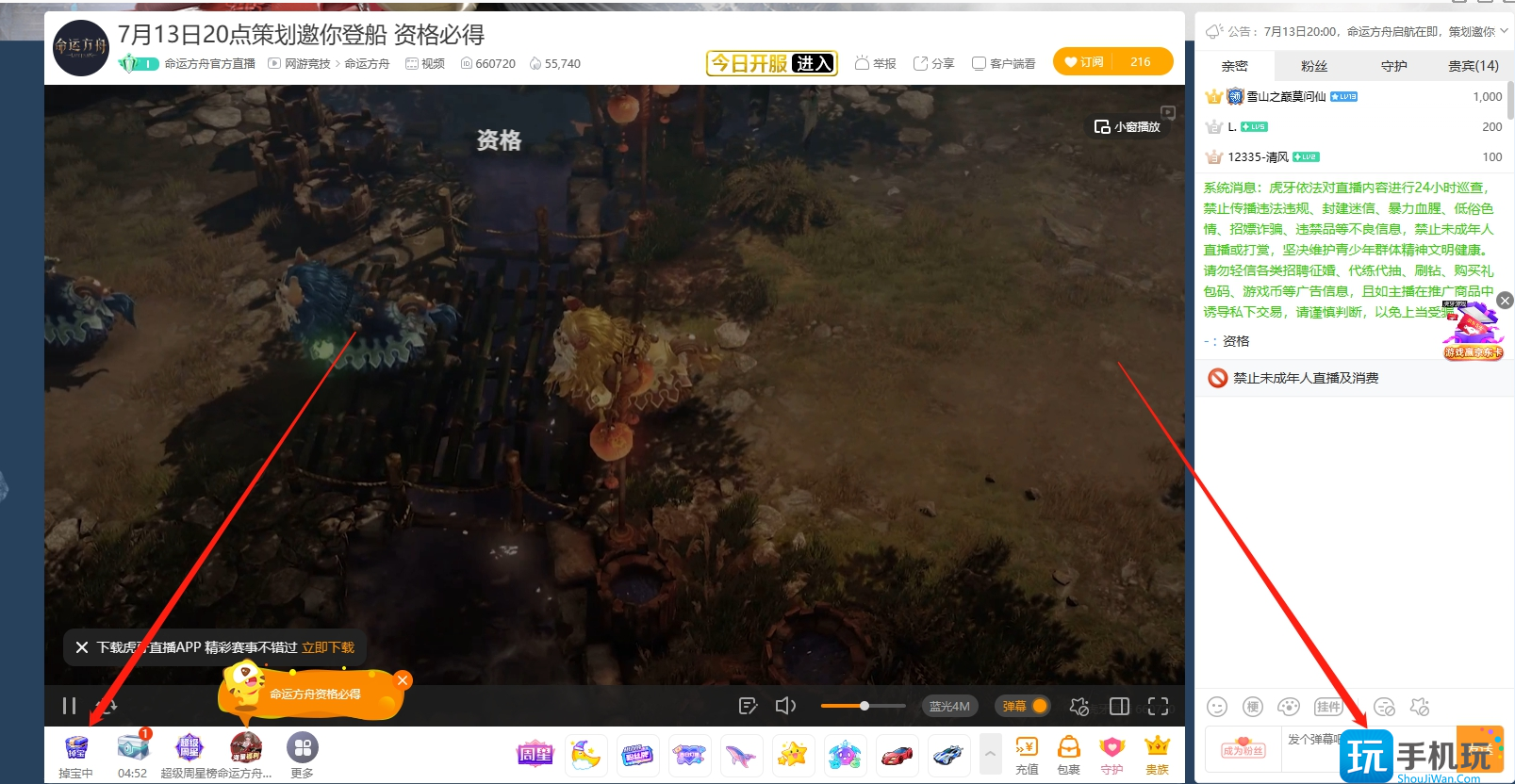Send the red sports car gift
Screen dimensions: 1515x784
coord(897,755)
